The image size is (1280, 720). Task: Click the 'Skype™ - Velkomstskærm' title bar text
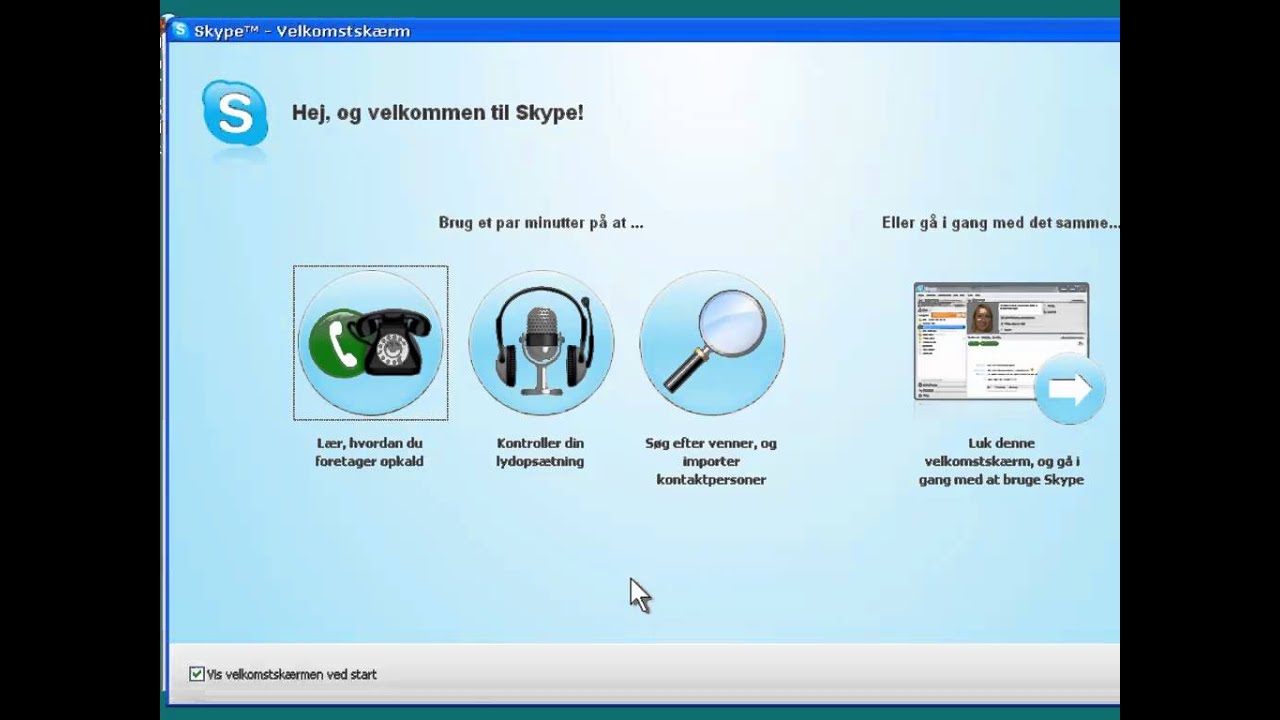coord(302,31)
